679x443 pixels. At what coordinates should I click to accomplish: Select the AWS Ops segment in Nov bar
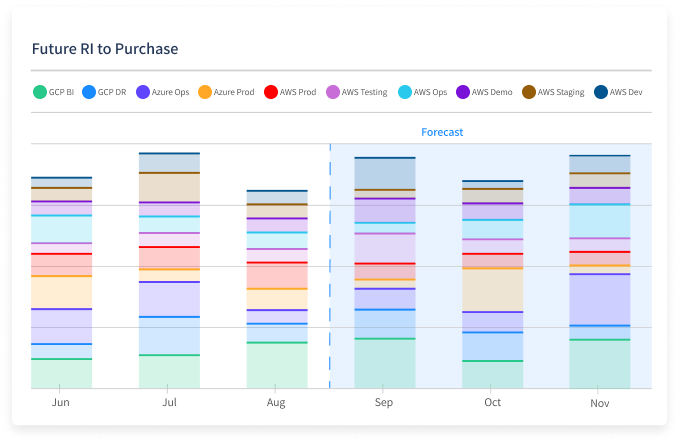click(600, 220)
